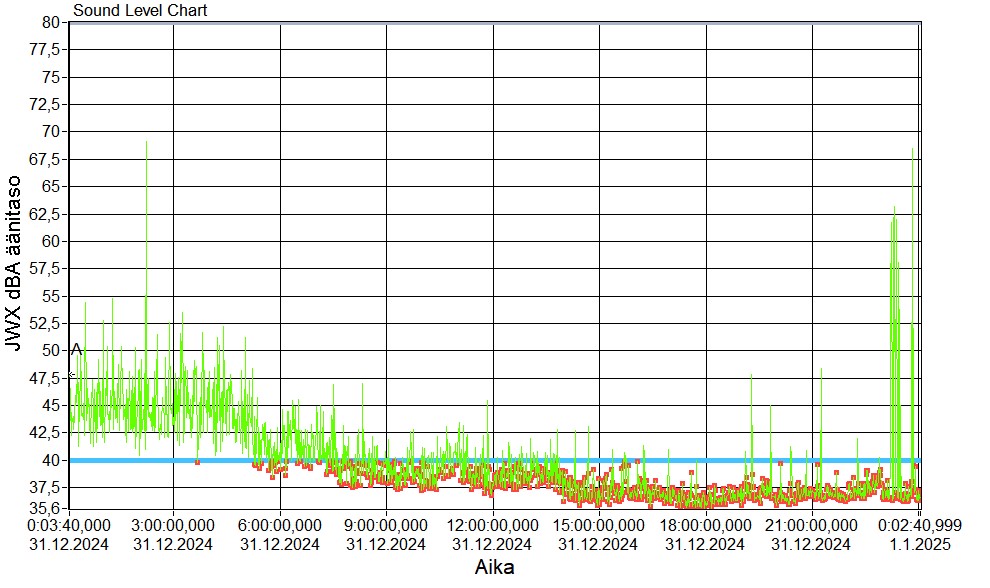Select the tallest green peak near 3:00
This screenshot has width=990, height=588.
pos(147,145)
